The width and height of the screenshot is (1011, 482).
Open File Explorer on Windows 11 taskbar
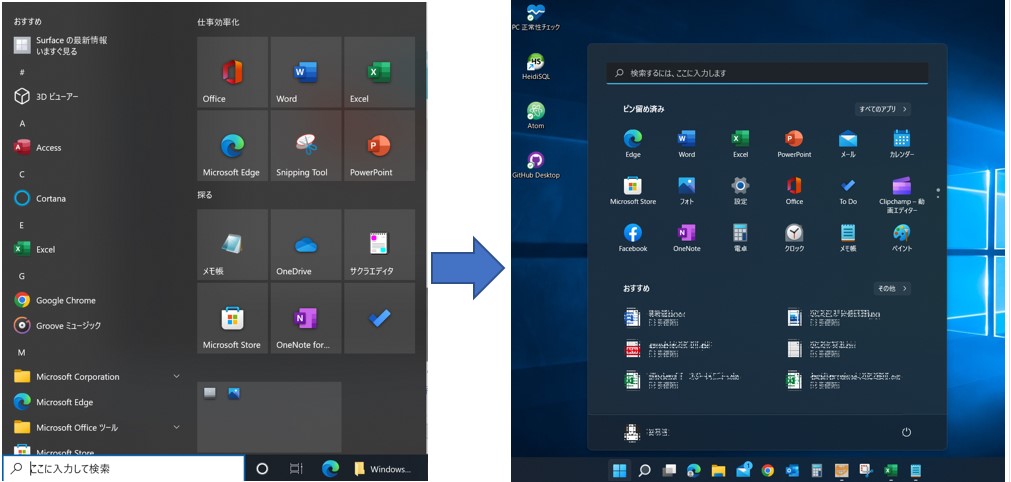[718, 470]
